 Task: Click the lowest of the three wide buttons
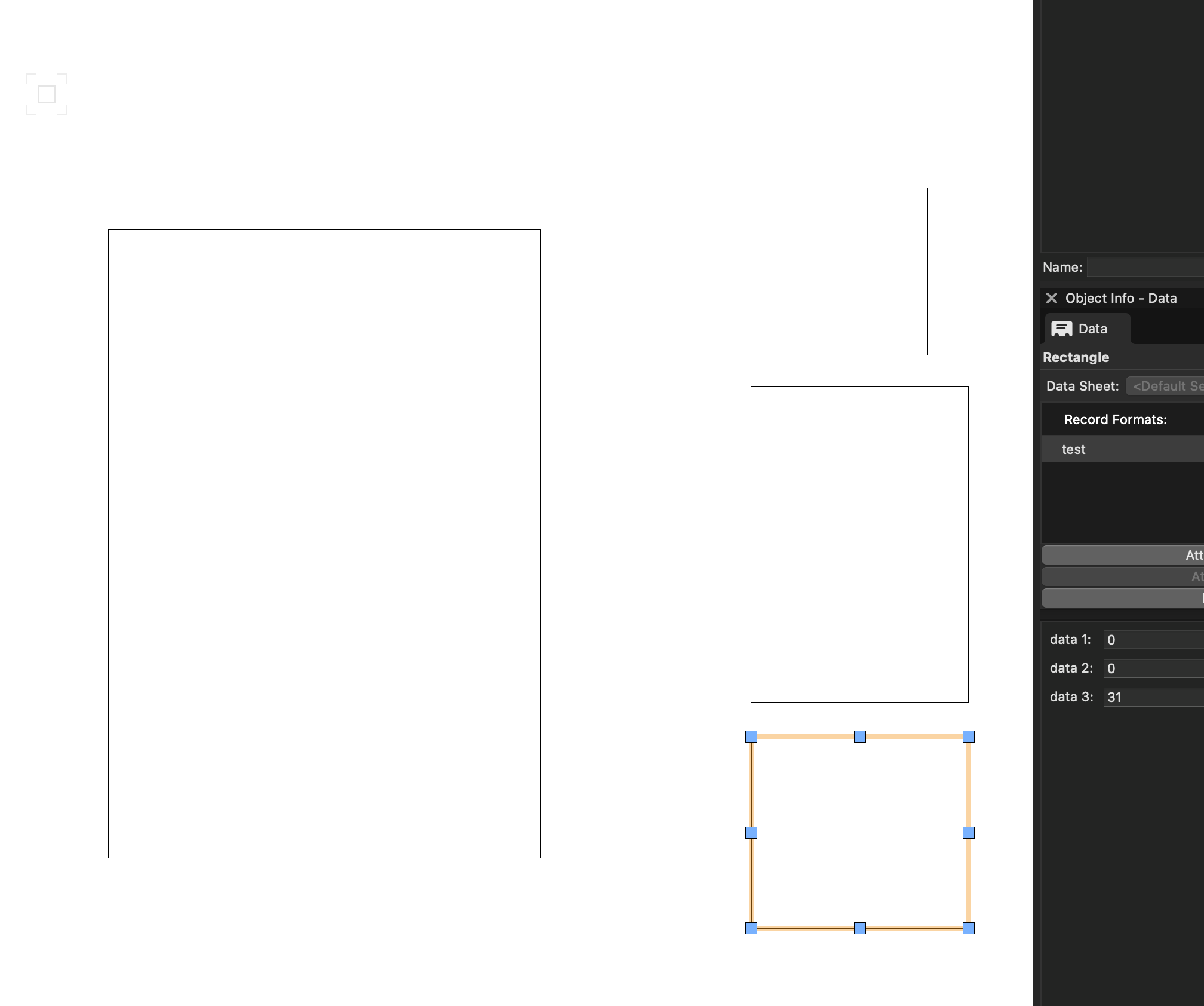coord(1123,598)
